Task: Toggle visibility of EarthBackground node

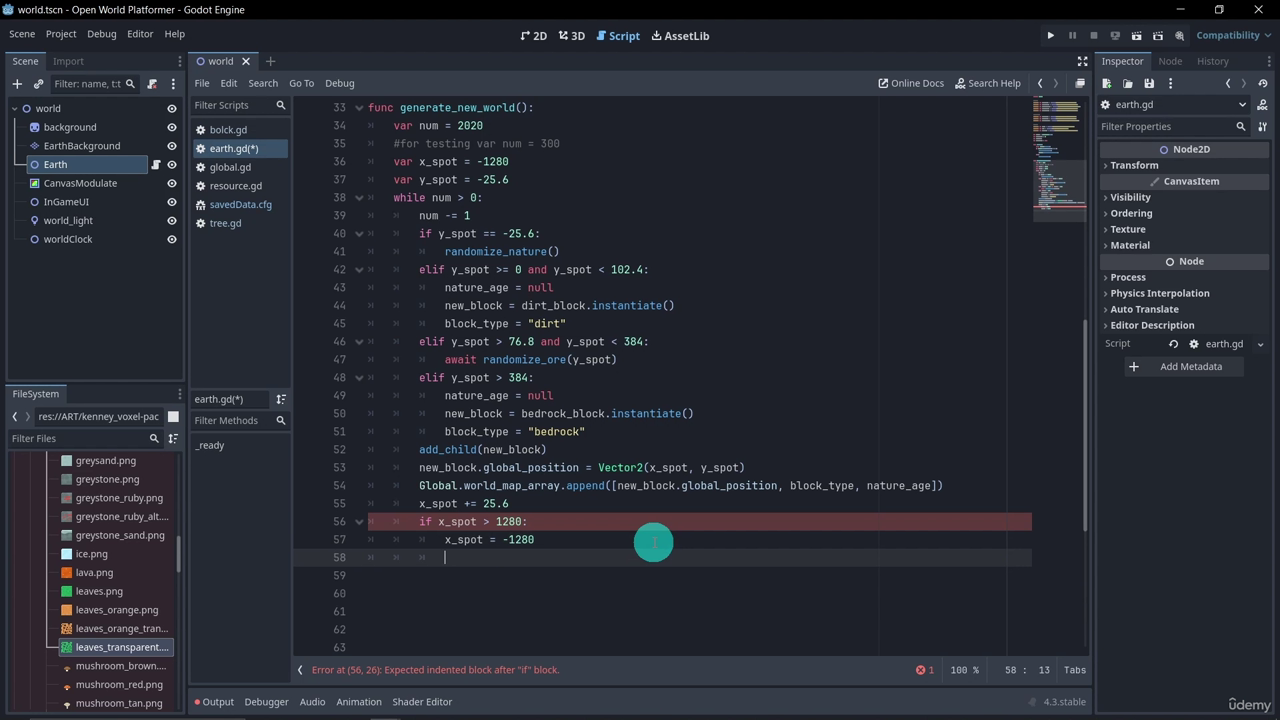Action: (172, 146)
